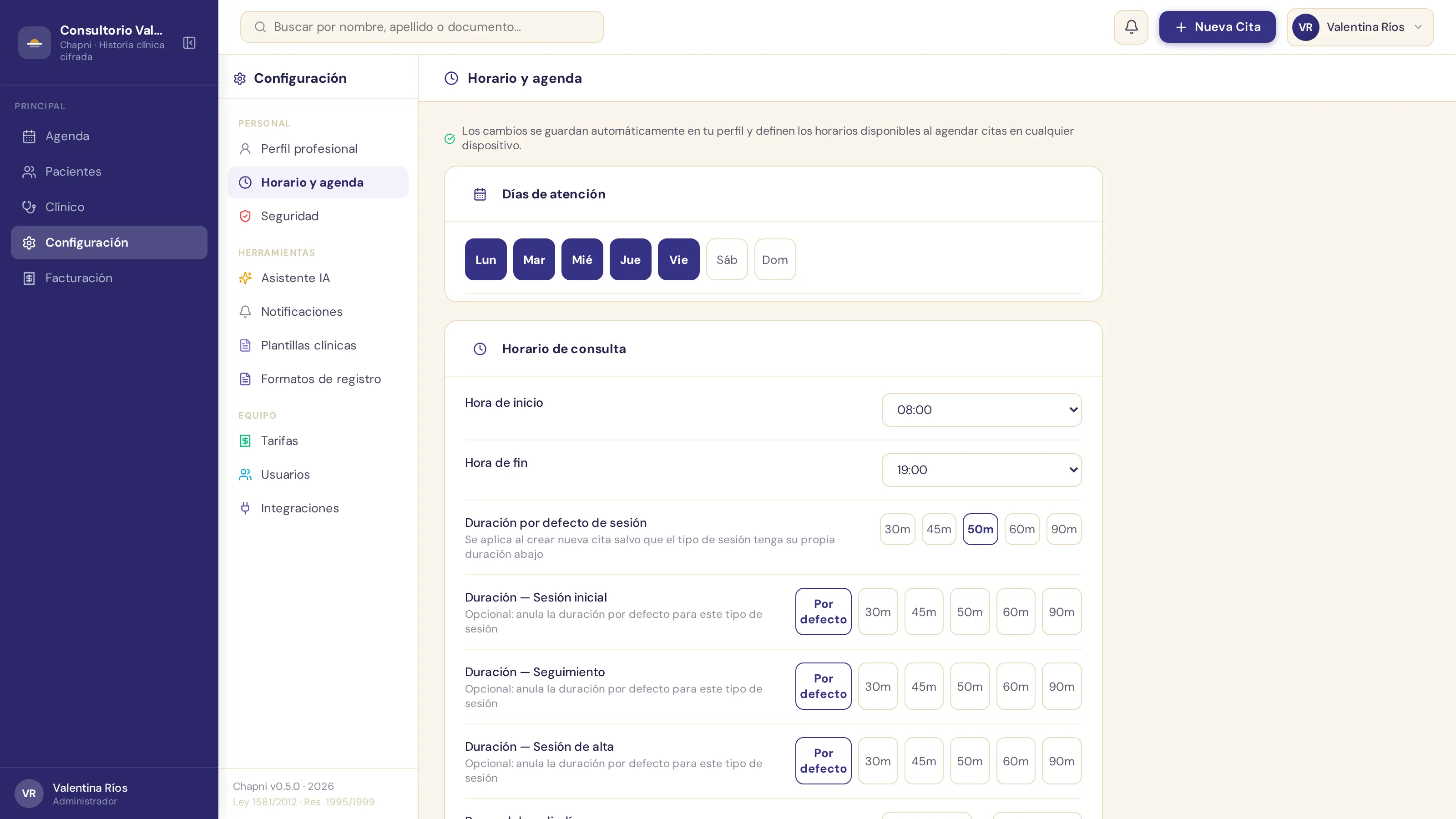
Task: Click the Nueva Cita button
Action: (1217, 26)
